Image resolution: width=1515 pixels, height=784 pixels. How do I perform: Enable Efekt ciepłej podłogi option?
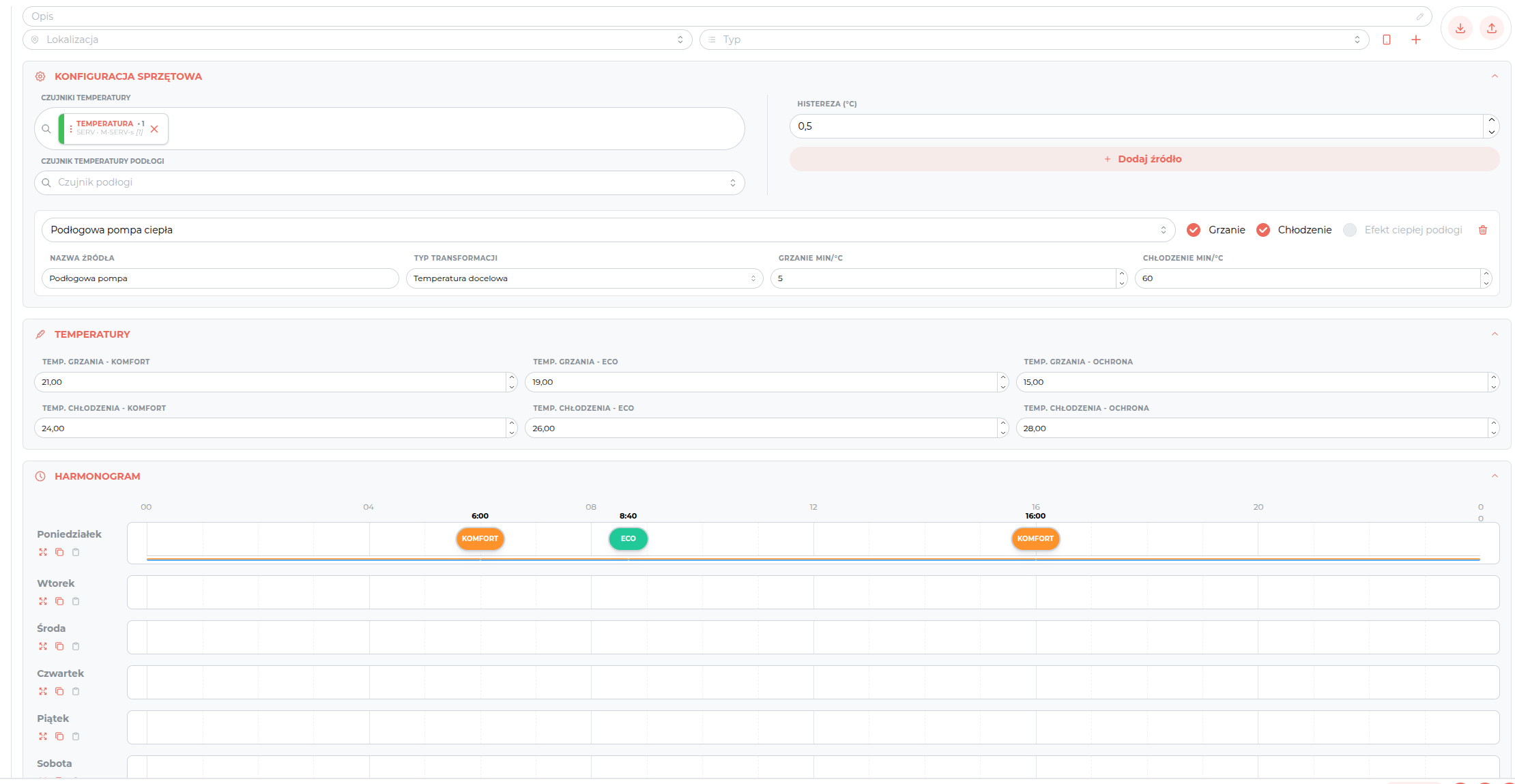(1350, 230)
